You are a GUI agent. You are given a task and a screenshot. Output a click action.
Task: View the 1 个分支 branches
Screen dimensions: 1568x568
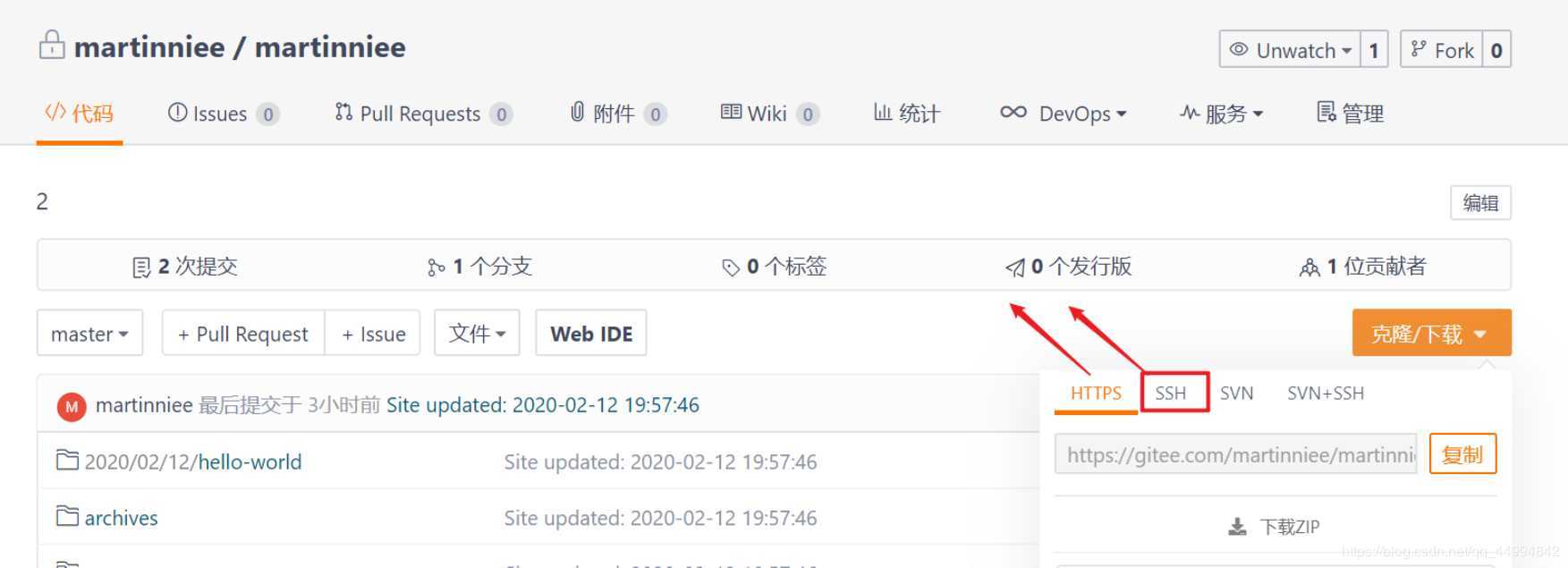tap(479, 267)
